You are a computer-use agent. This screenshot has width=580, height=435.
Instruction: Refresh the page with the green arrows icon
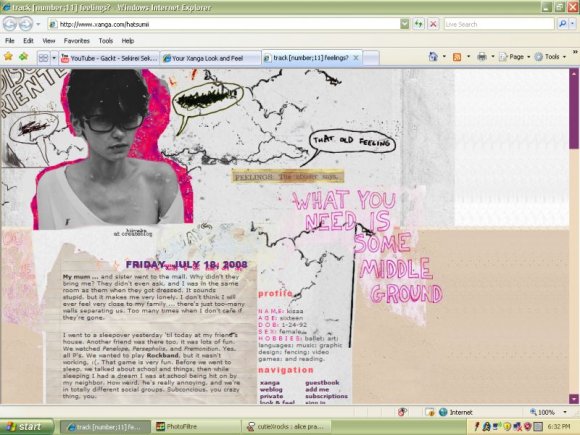[x=418, y=24]
